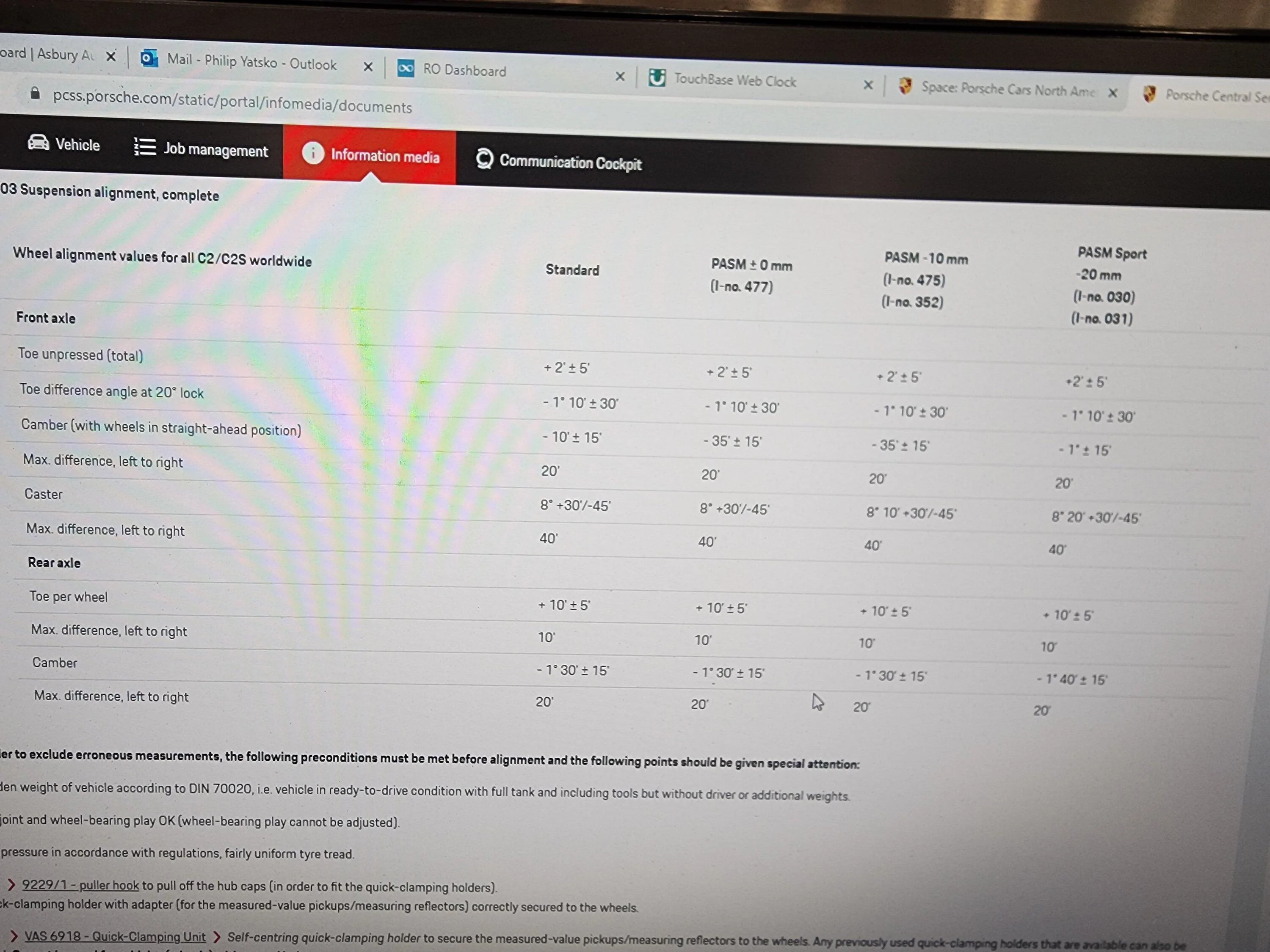Click the Information media info icon
Image resolution: width=1270 pixels, height=952 pixels.
point(313,153)
